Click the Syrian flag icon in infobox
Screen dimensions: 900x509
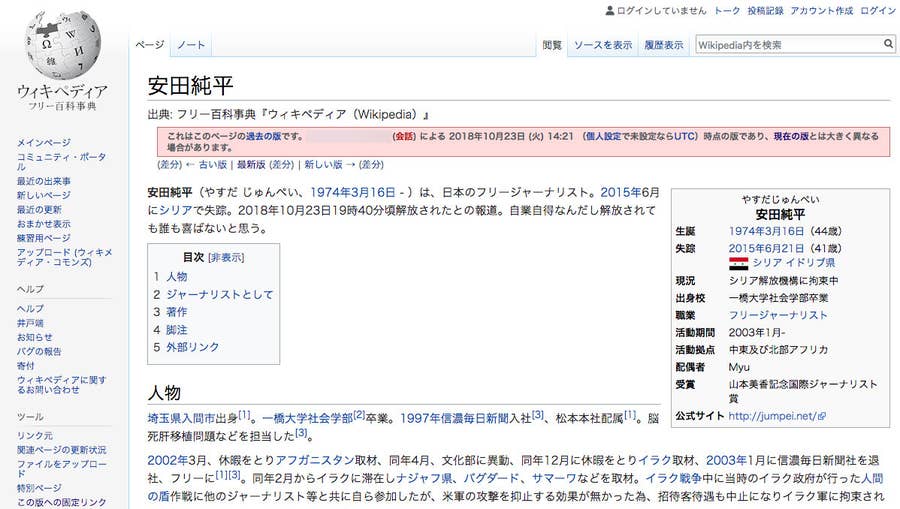coord(738,263)
